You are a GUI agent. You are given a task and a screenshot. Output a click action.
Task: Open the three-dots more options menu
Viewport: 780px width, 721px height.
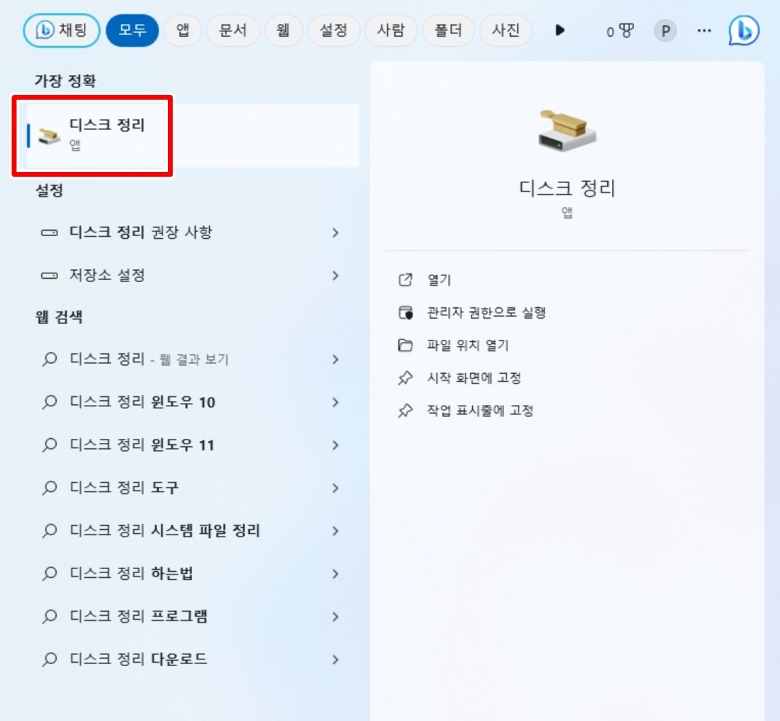(704, 31)
